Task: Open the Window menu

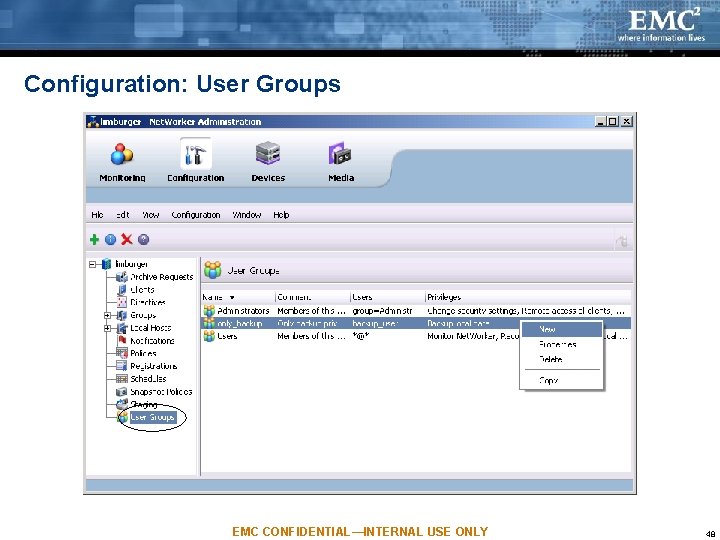Action: (247, 215)
